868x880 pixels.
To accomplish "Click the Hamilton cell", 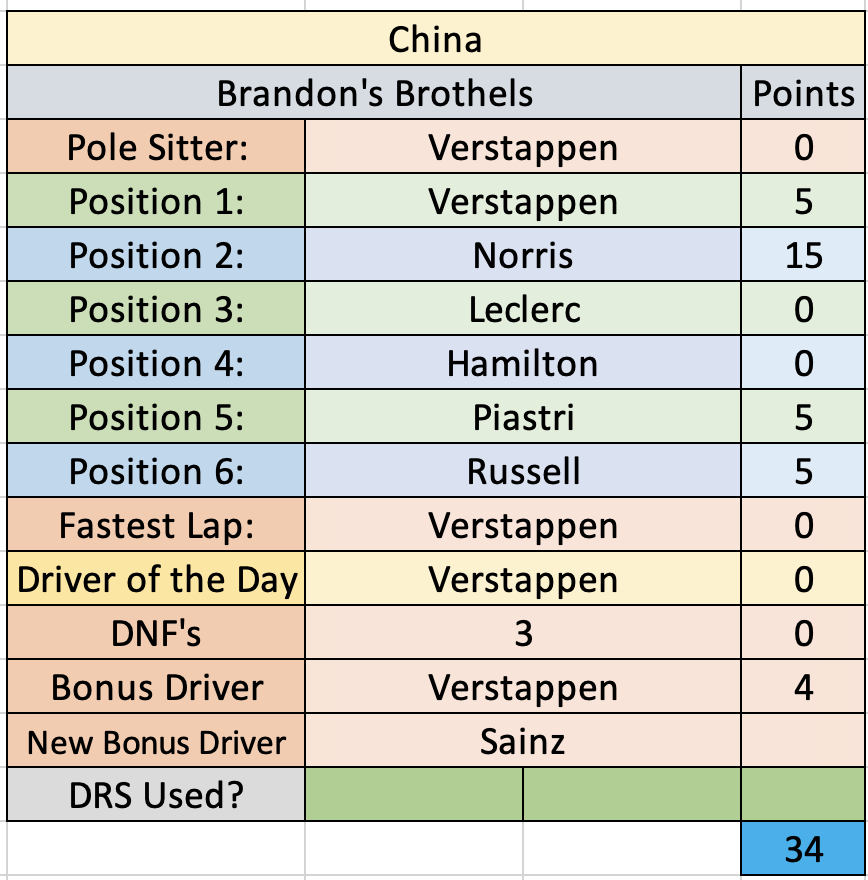I will point(523,362).
